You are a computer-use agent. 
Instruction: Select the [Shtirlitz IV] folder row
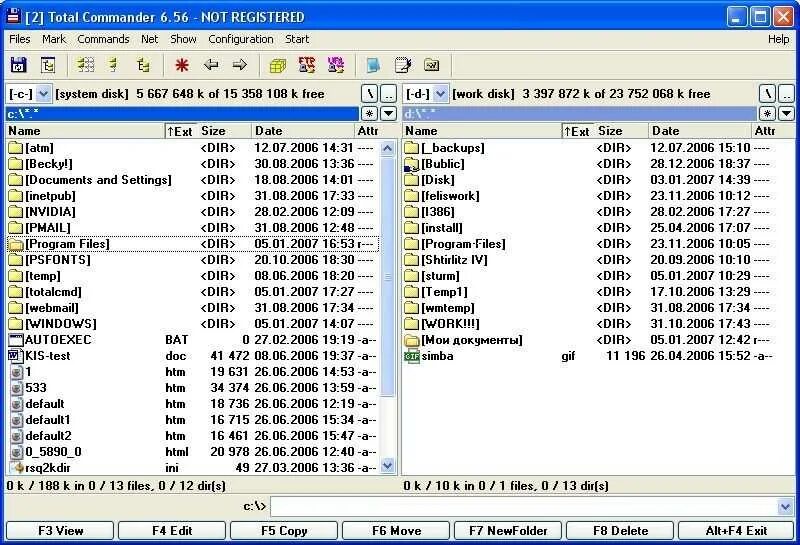point(597,260)
